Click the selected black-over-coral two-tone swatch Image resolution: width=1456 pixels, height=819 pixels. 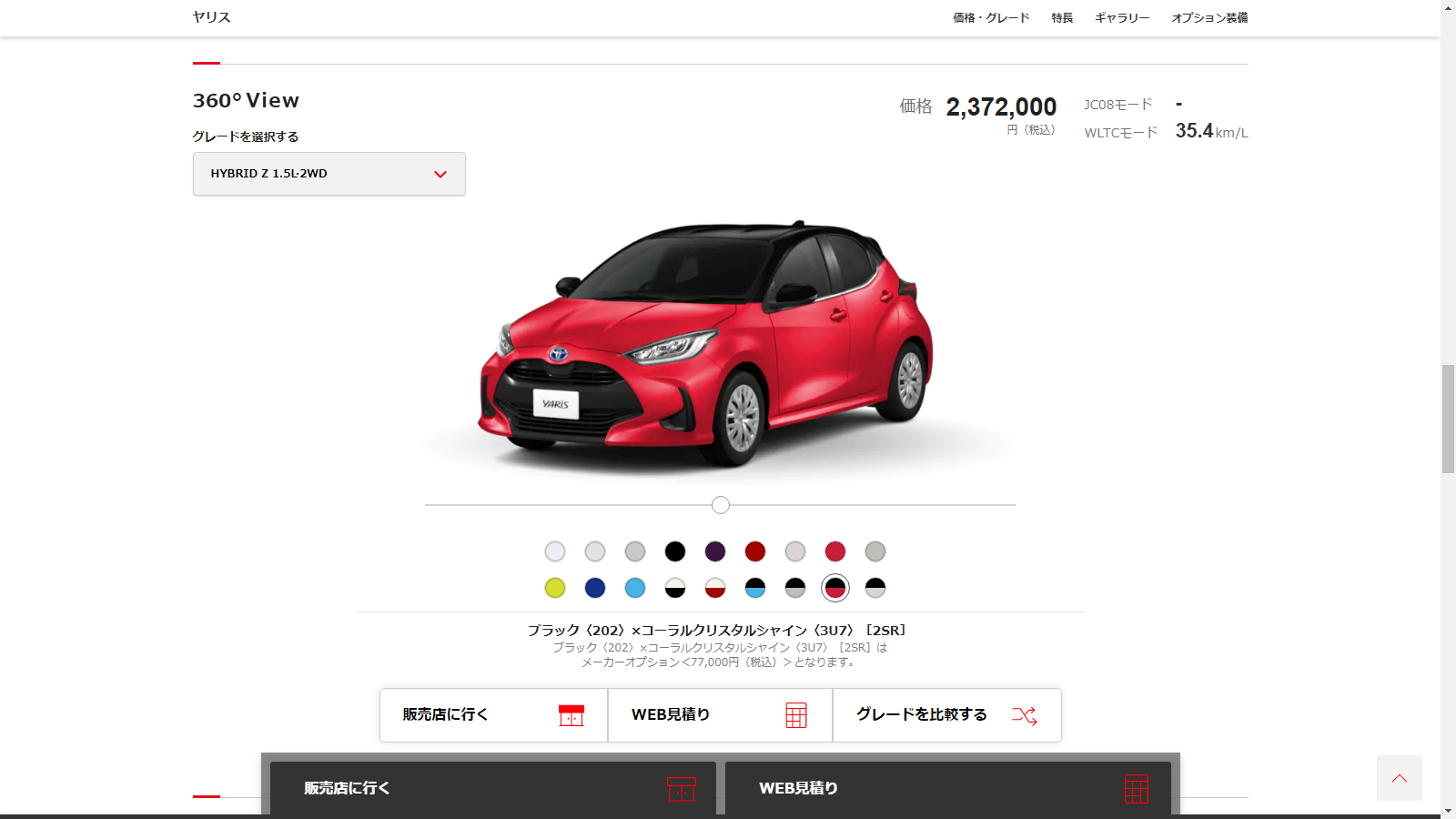[x=835, y=588]
